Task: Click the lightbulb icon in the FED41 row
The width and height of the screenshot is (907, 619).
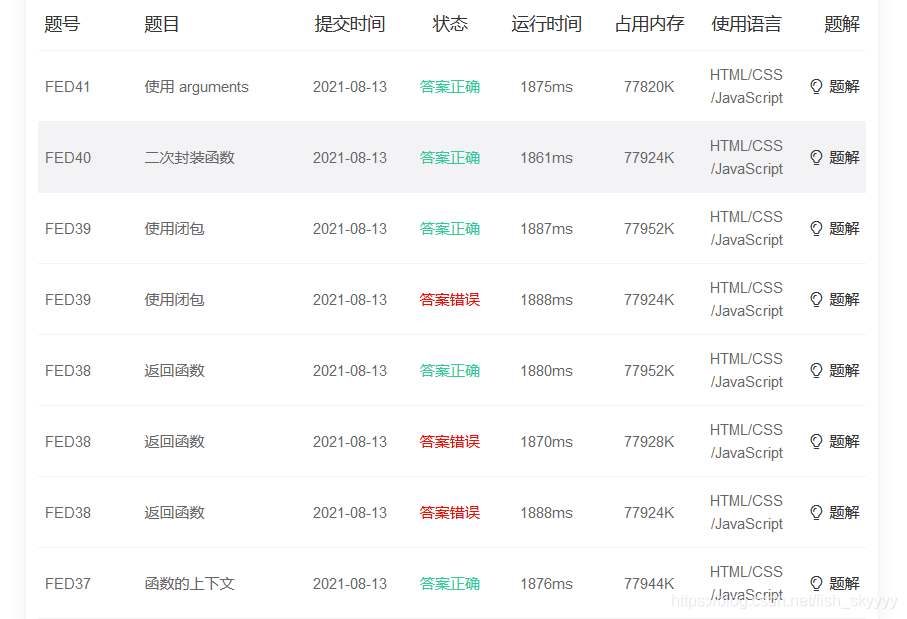Action: coord(816,87)
